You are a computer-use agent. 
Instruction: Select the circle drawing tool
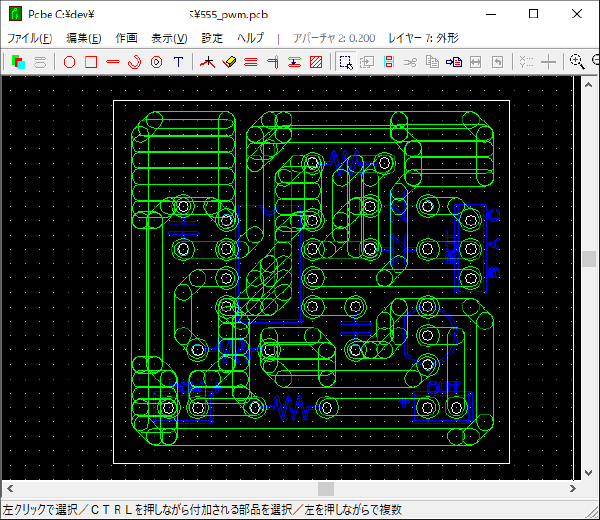click(x=69, y=62)
